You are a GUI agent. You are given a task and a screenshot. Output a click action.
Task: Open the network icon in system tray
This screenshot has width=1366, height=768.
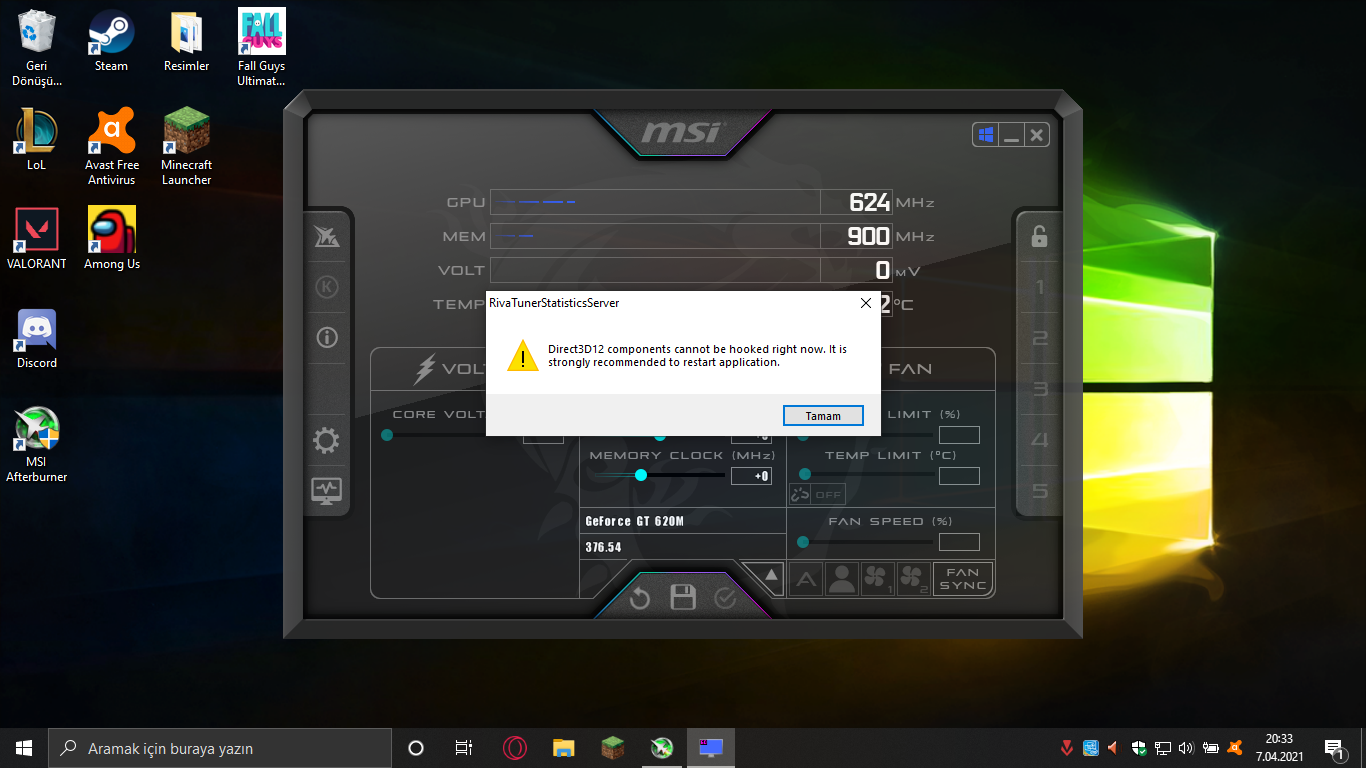tap(1163, 748)
